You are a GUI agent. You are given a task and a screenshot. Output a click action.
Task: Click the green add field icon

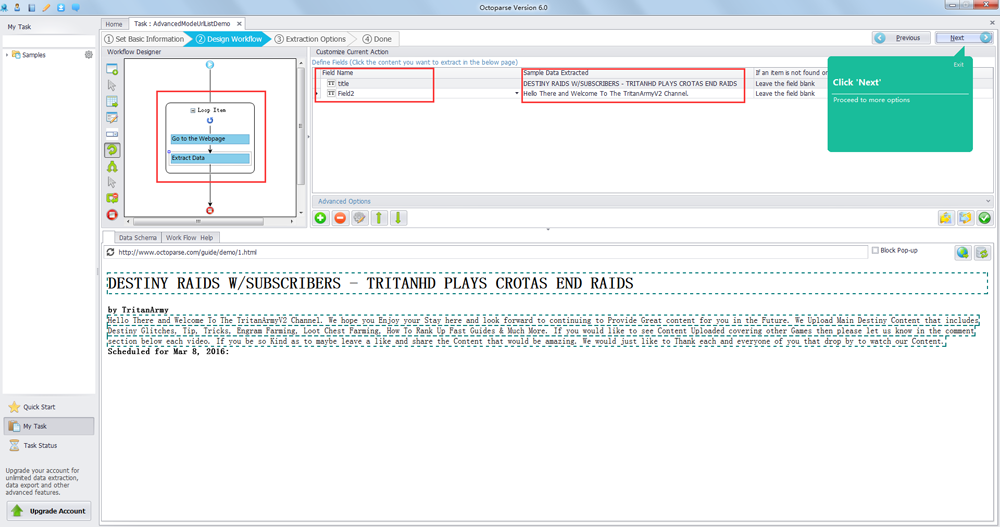321,218
